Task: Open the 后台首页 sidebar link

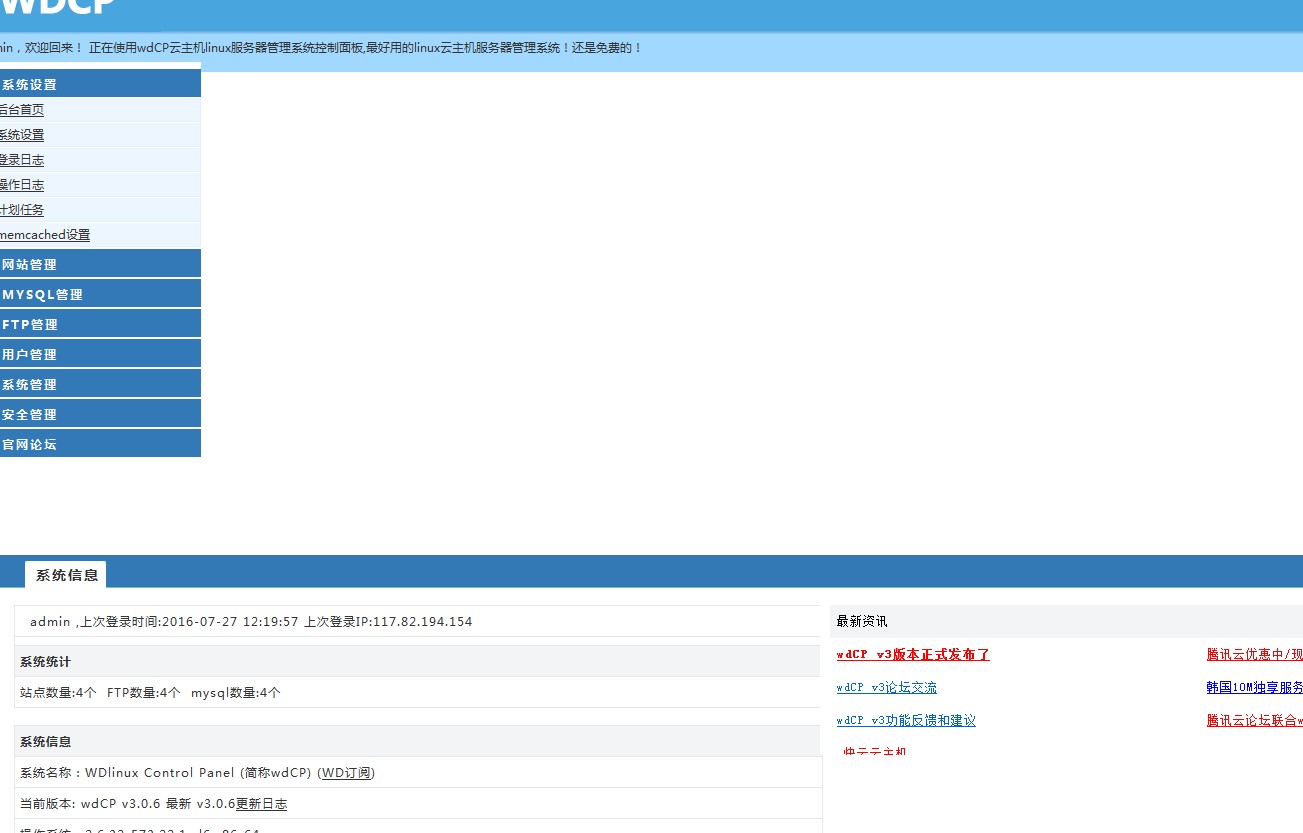Action: tap(22, 110)
